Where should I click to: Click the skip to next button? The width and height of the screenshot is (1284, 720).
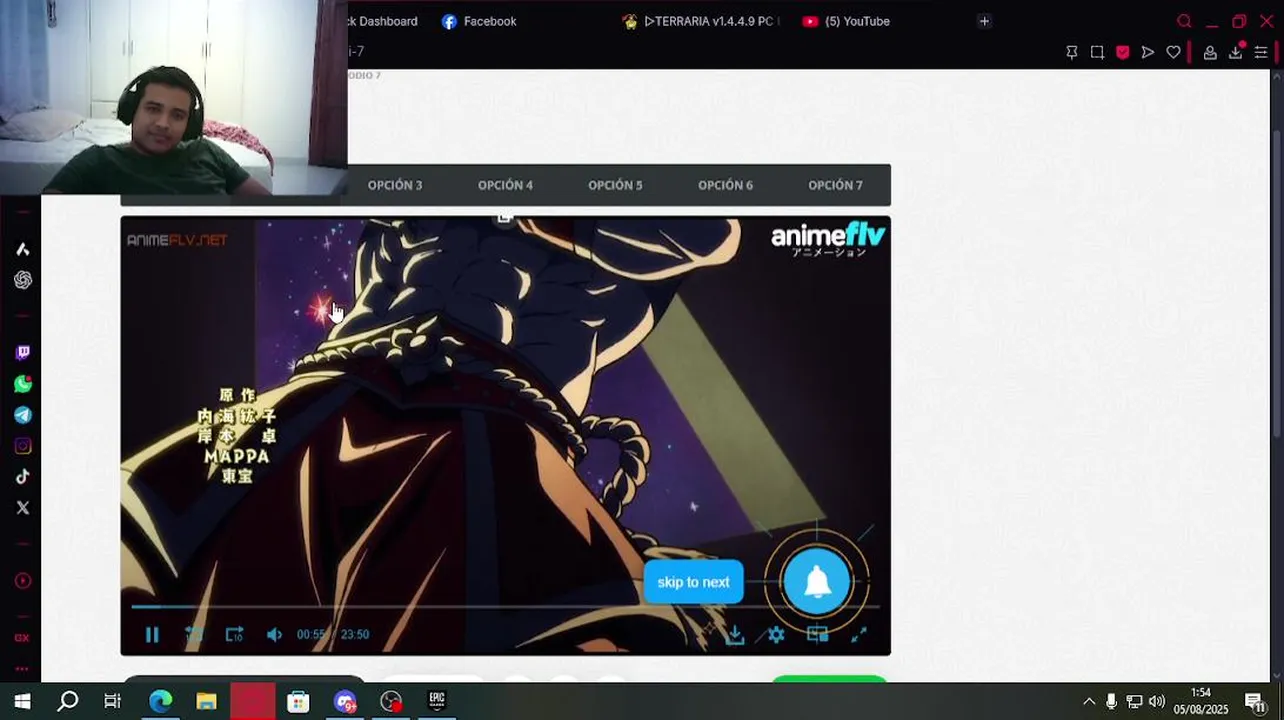(x=693, y=582)
